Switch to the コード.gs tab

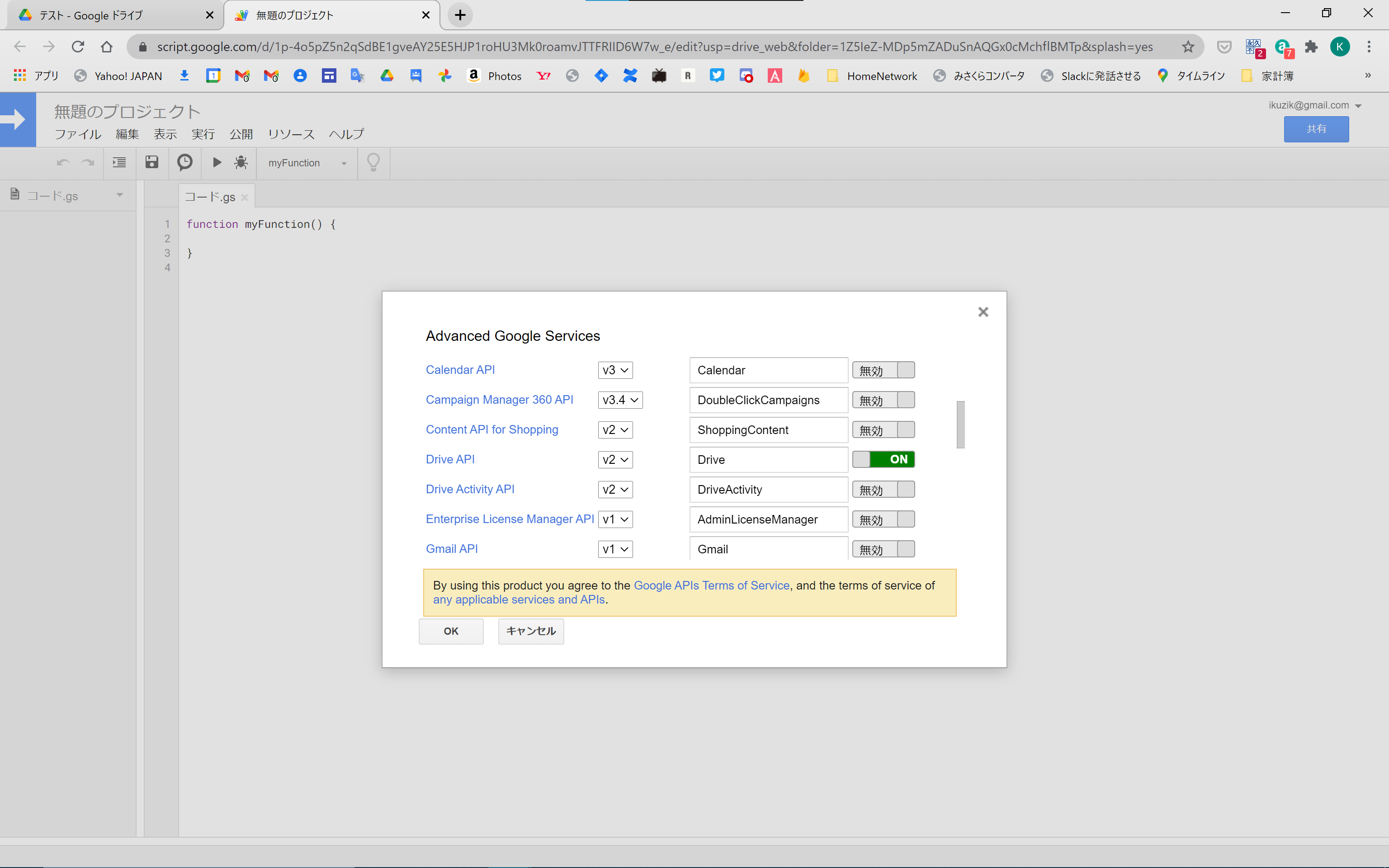coord(210,196)
